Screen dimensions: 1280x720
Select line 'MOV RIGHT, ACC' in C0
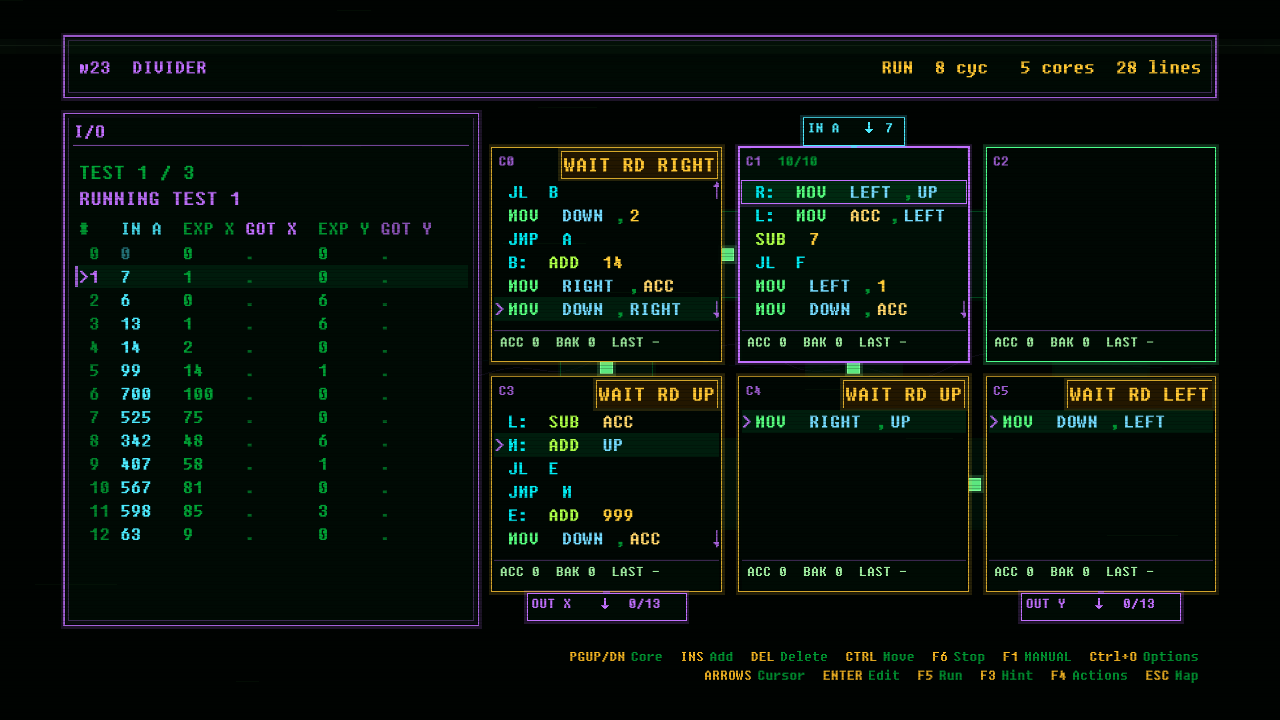point(606,286)
